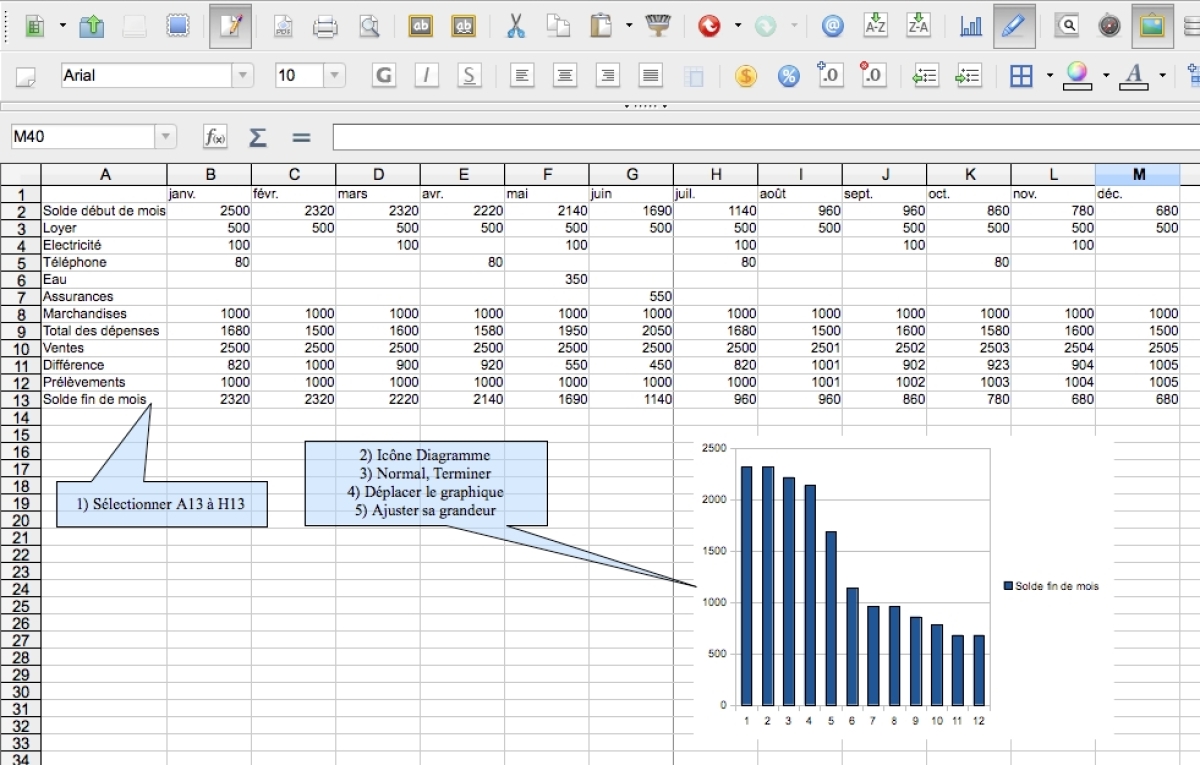
Task: Expand the font name dropdown
Action: (x=243, y=75)
